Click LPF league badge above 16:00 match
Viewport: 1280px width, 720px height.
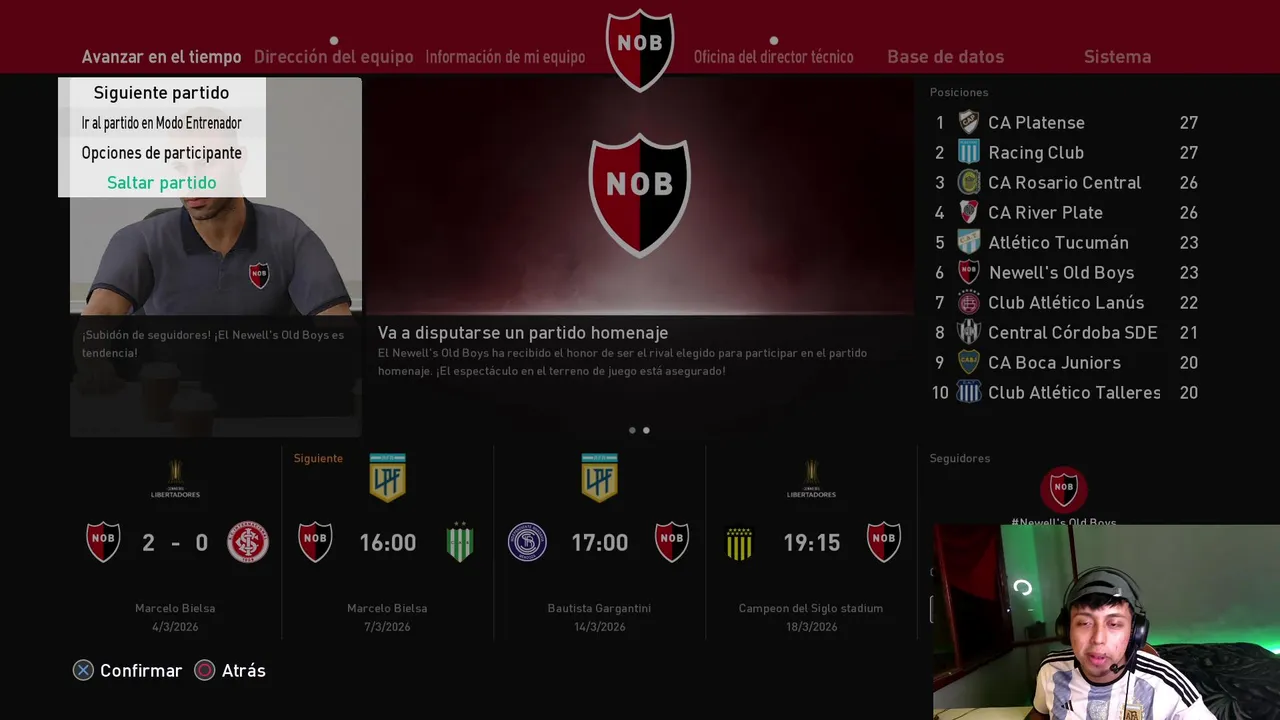(388, 477)
